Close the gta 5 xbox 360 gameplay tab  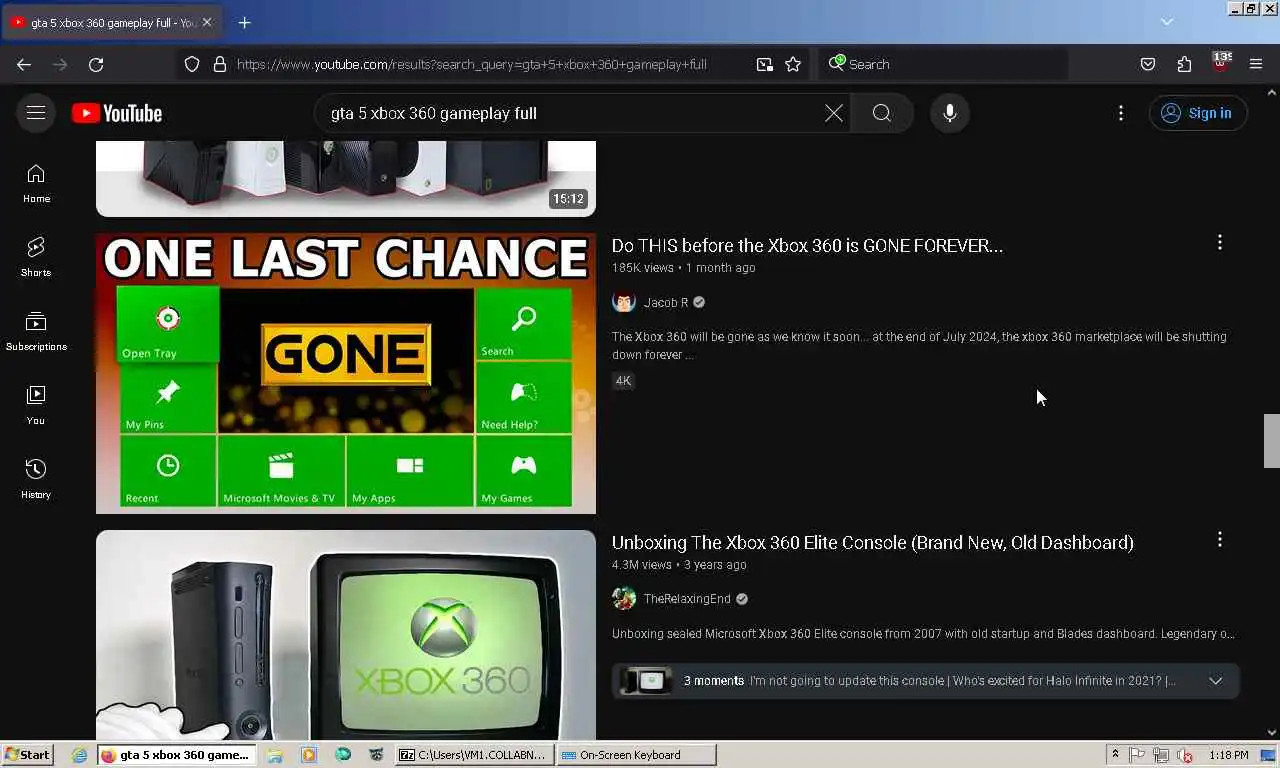pyautogui.click(x=207, y=22)
